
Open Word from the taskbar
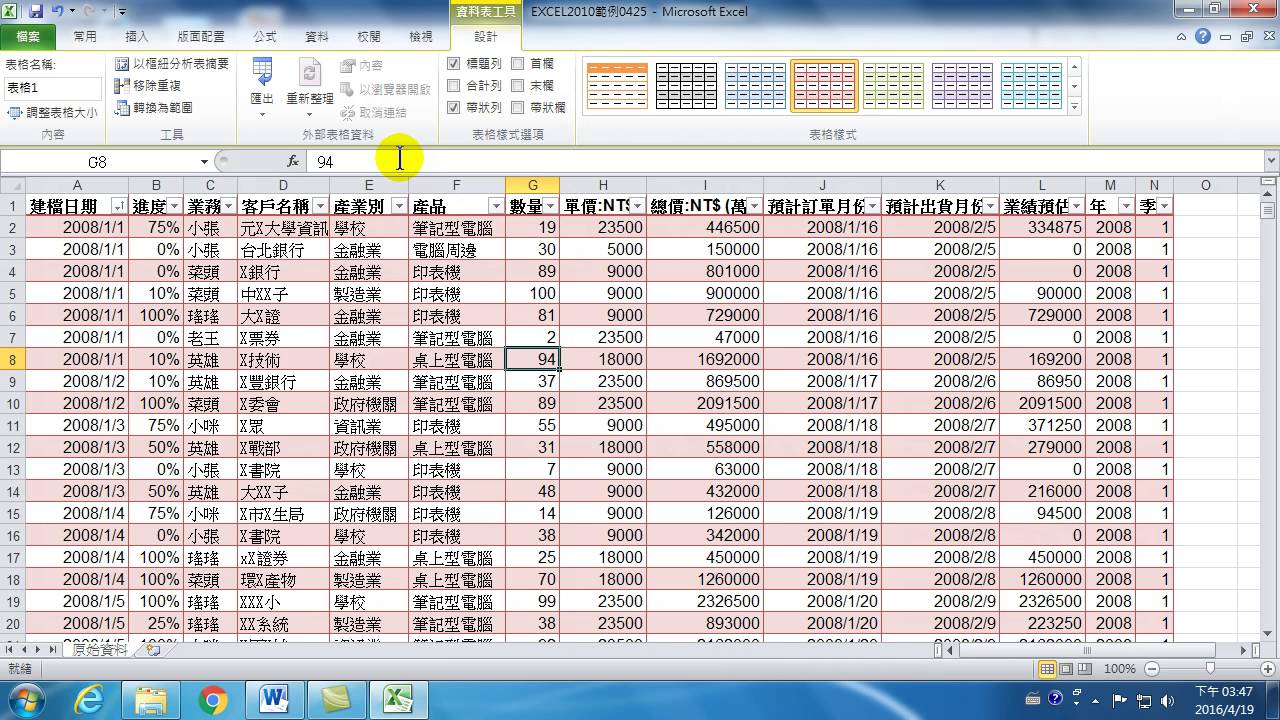point(273,699)
